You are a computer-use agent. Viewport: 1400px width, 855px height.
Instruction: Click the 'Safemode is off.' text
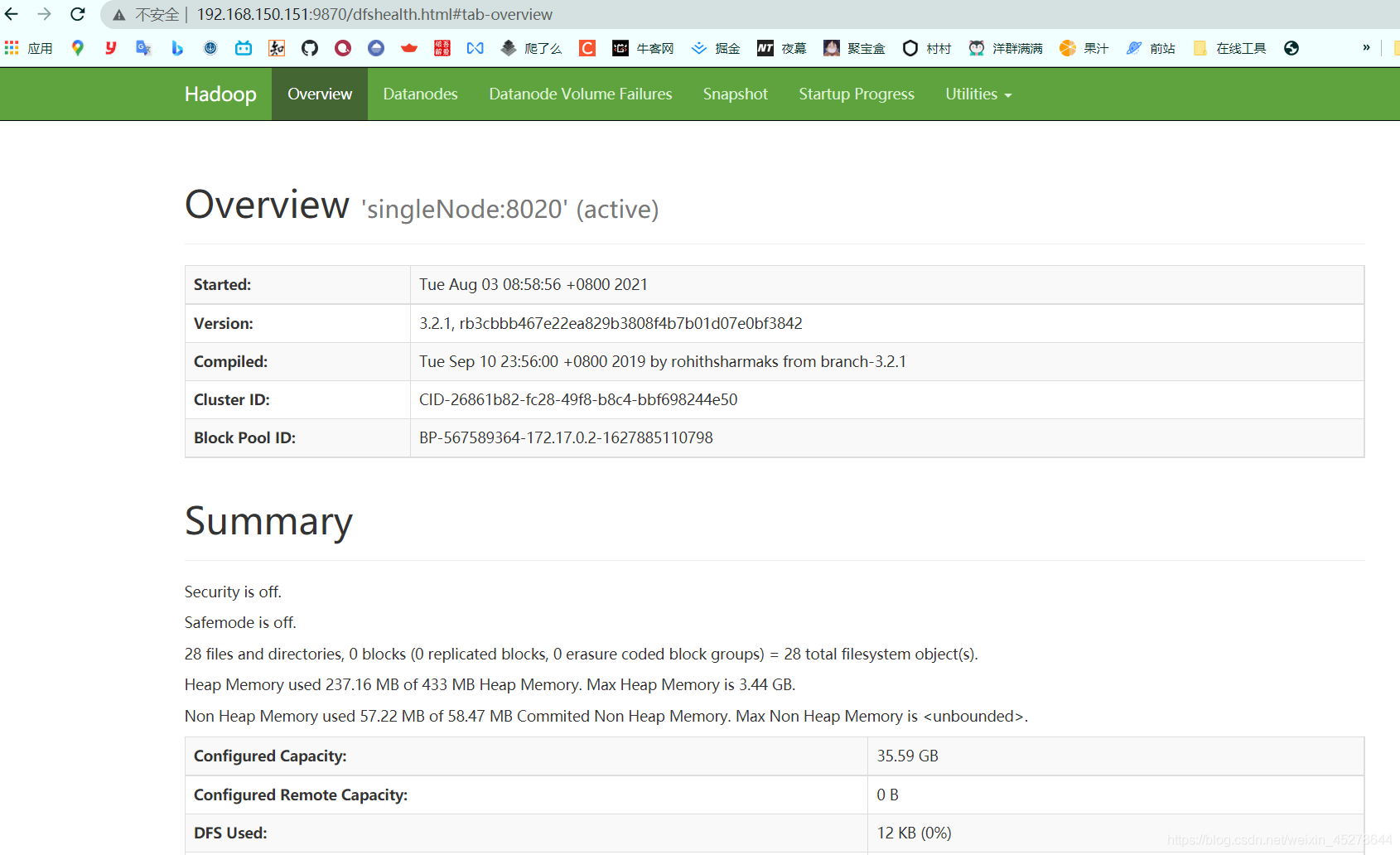click(x=240, y=622)
